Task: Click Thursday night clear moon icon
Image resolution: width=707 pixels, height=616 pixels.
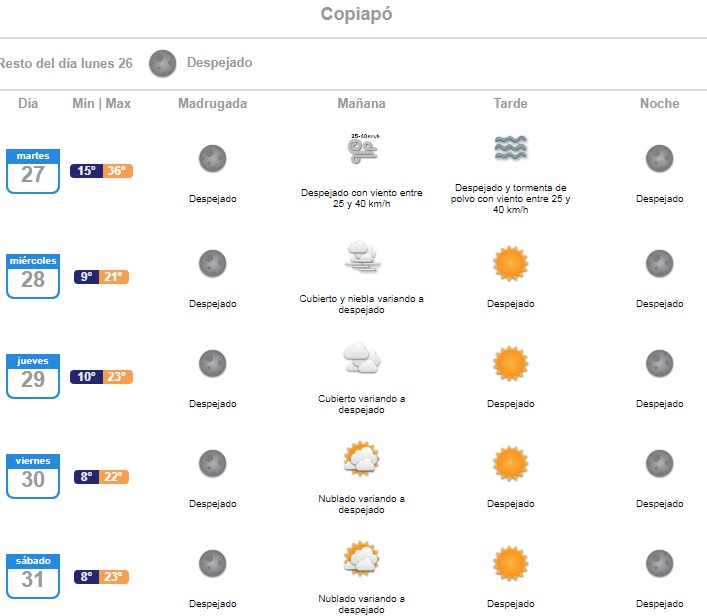Action: (659, 364)
